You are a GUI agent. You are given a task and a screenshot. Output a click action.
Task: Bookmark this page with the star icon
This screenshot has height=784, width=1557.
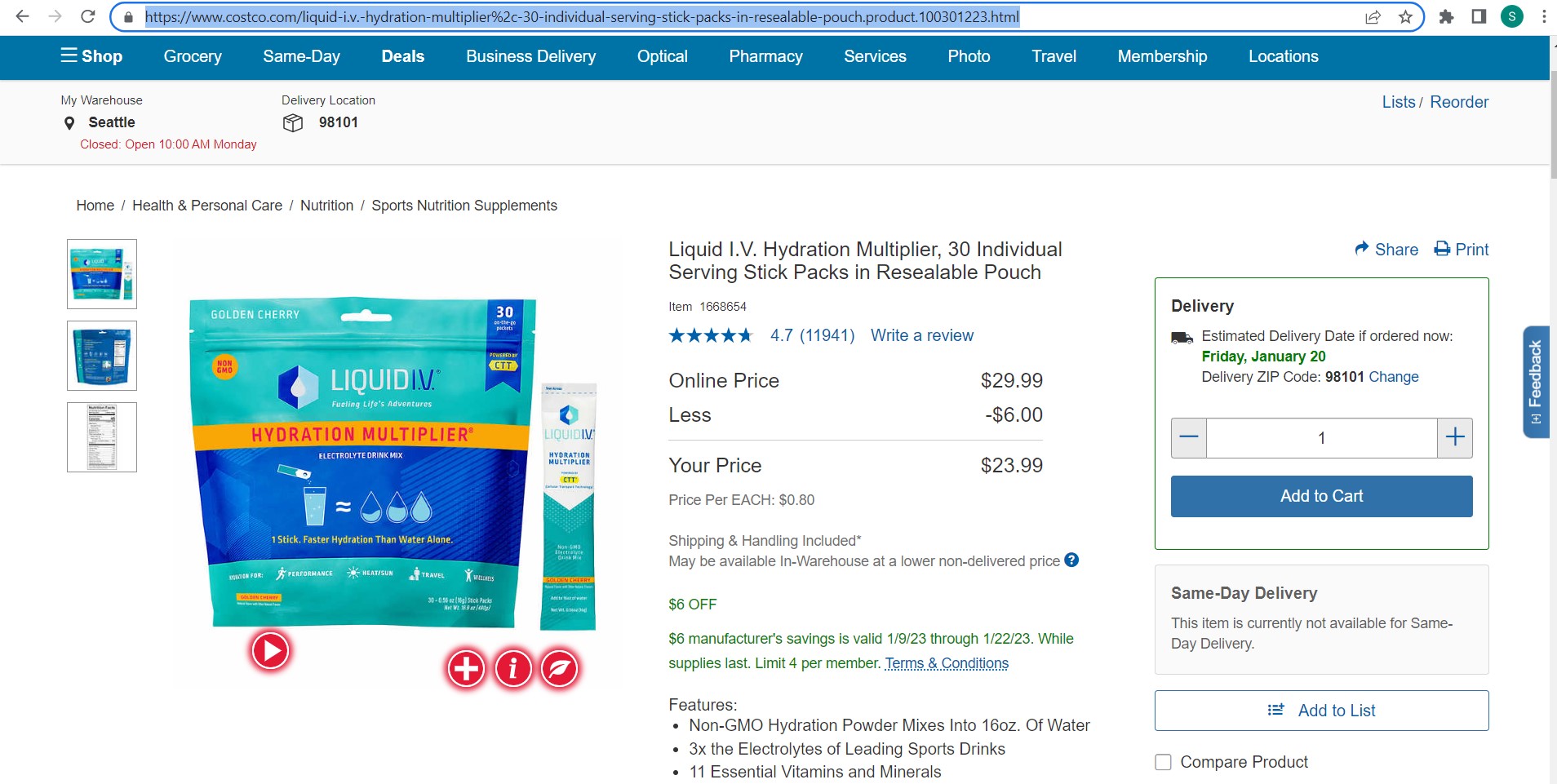click(x=1405, y=17)
